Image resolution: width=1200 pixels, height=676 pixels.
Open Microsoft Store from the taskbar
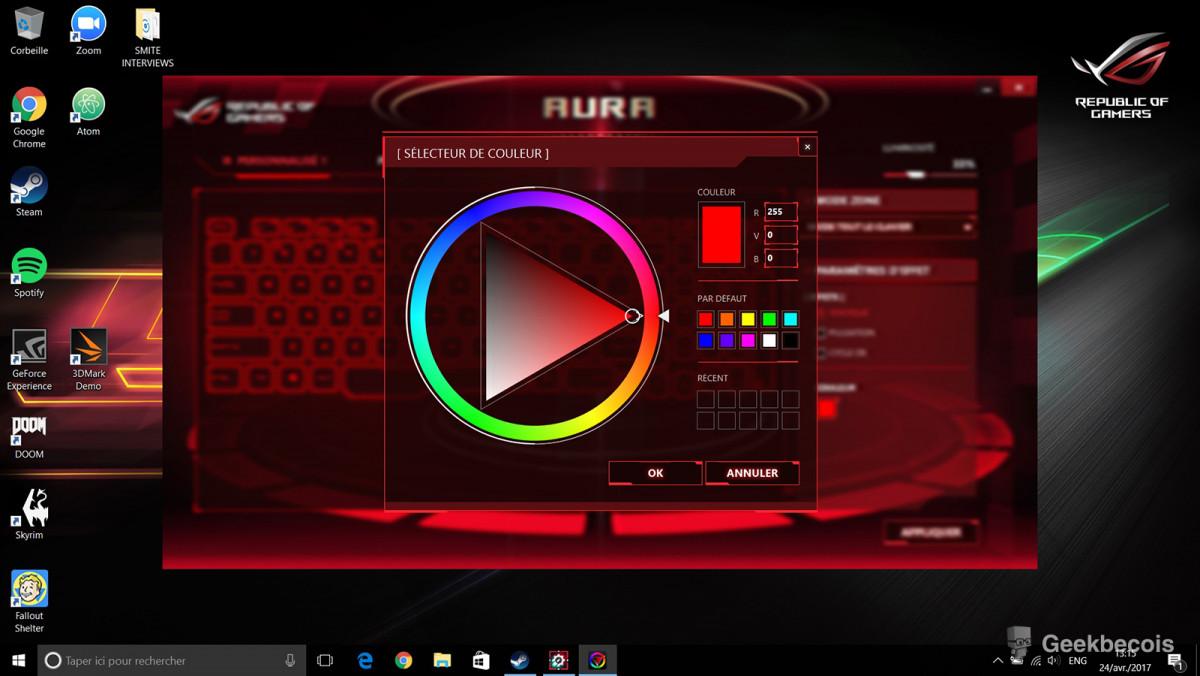coord(481,660)
